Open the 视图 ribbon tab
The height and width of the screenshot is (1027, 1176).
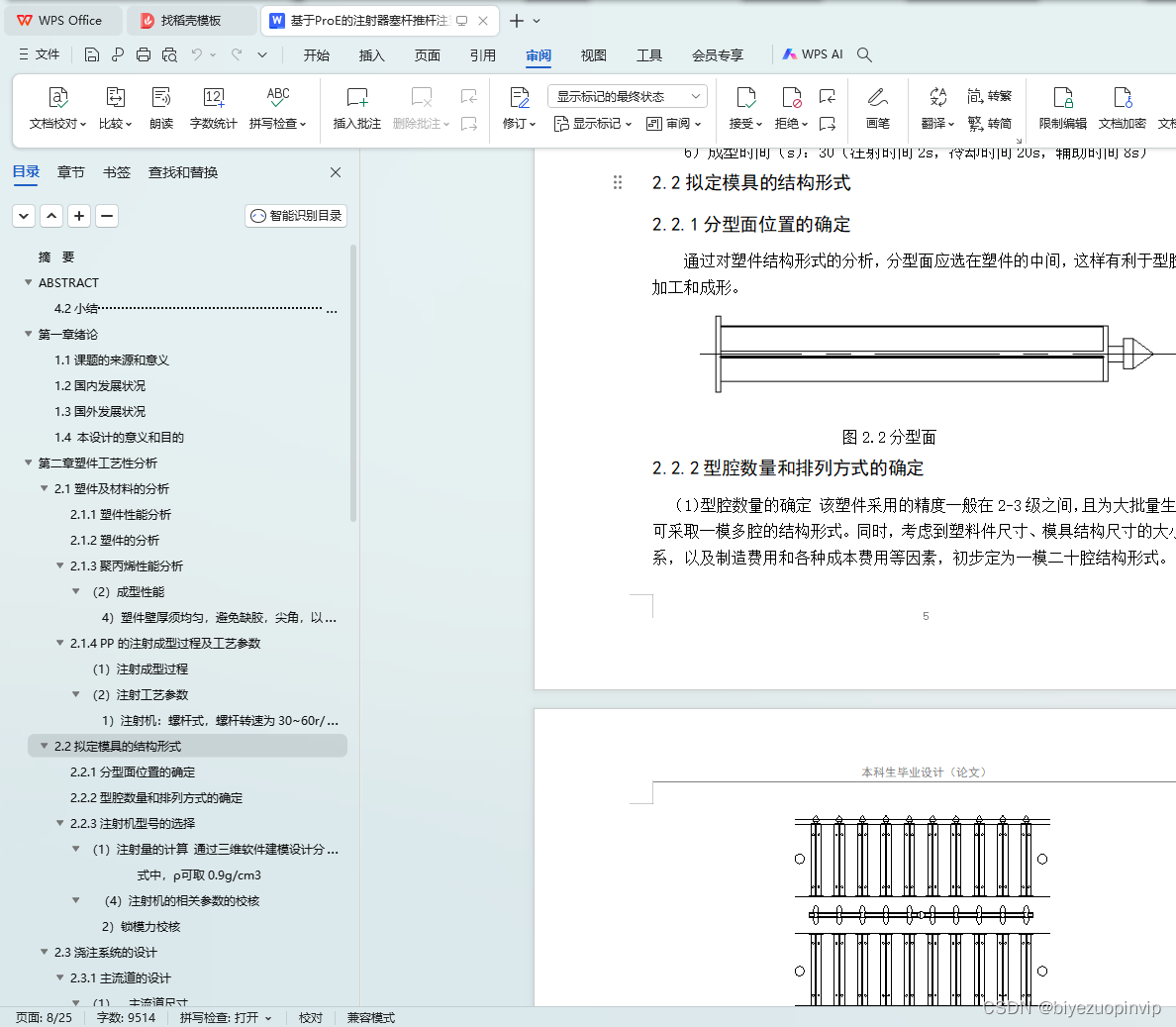click(x=593, y=54)
